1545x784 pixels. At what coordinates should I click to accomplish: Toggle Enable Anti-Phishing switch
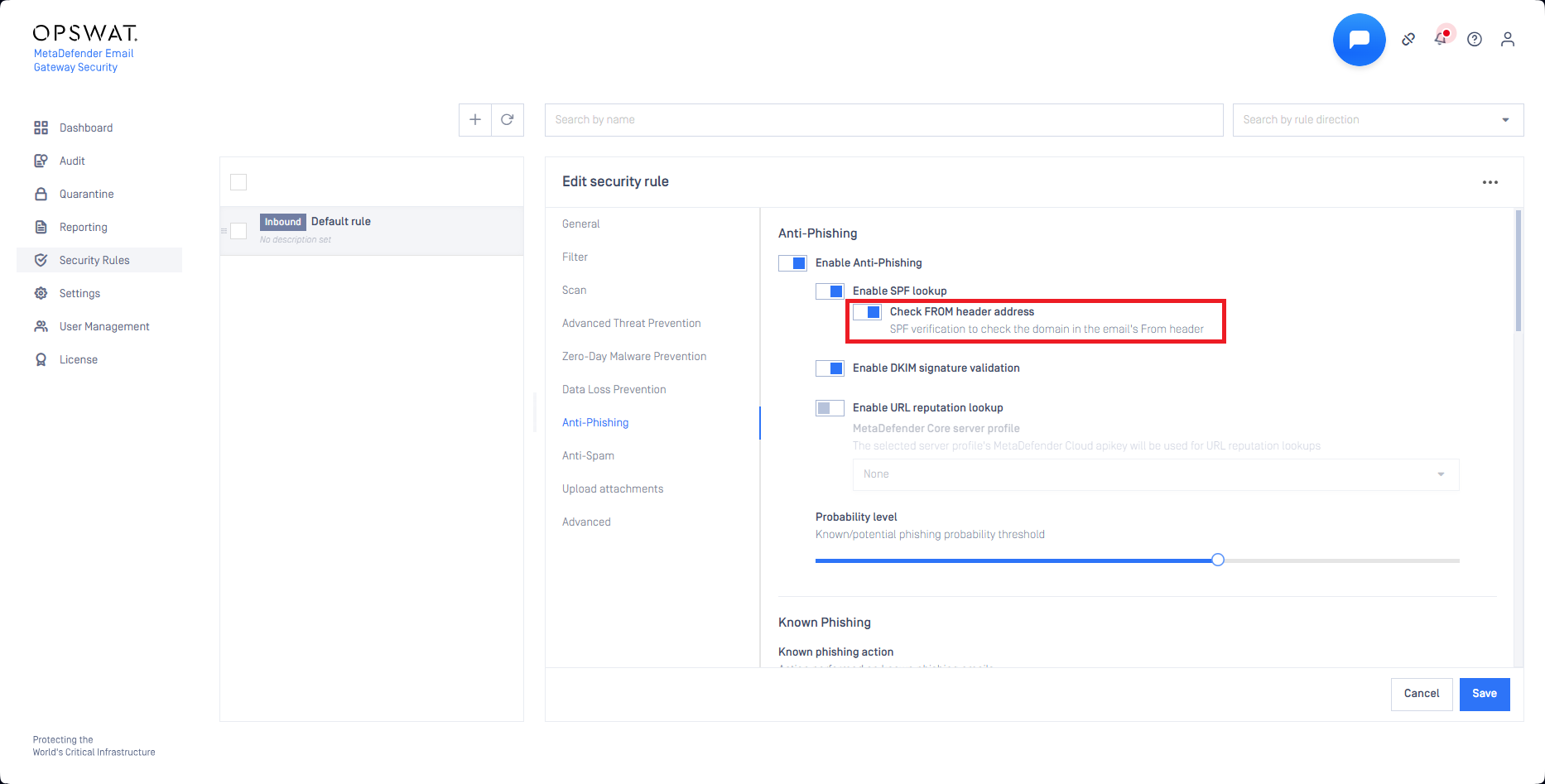coord(792,263)
